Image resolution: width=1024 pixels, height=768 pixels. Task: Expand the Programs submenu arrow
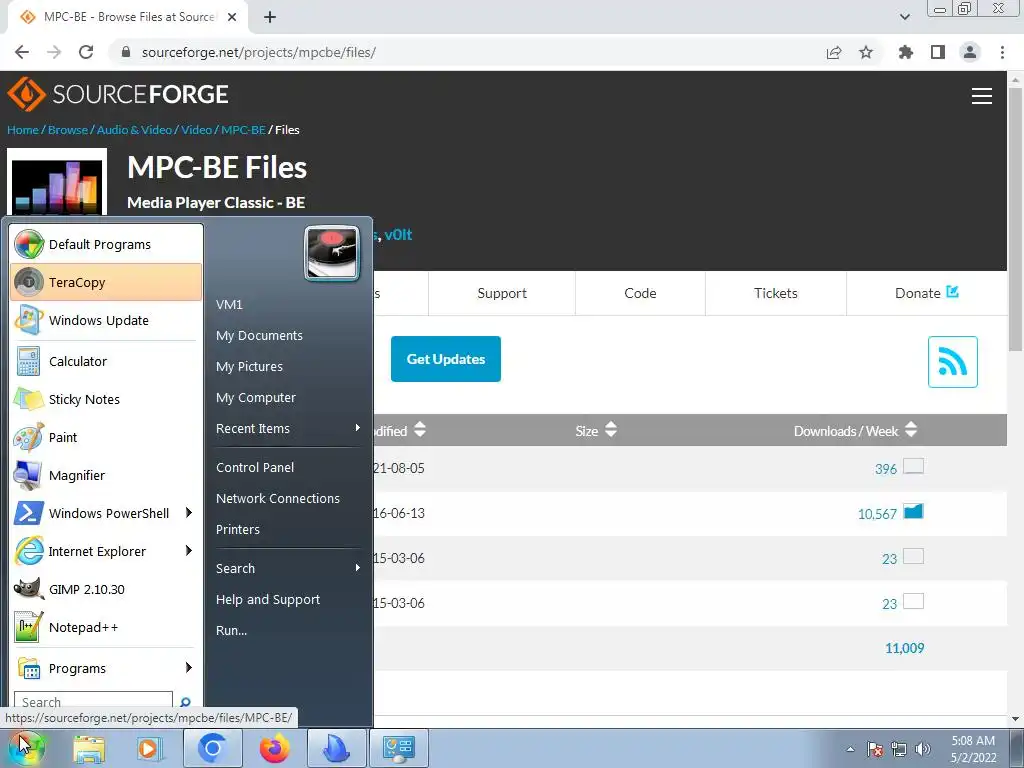point(189,667)
